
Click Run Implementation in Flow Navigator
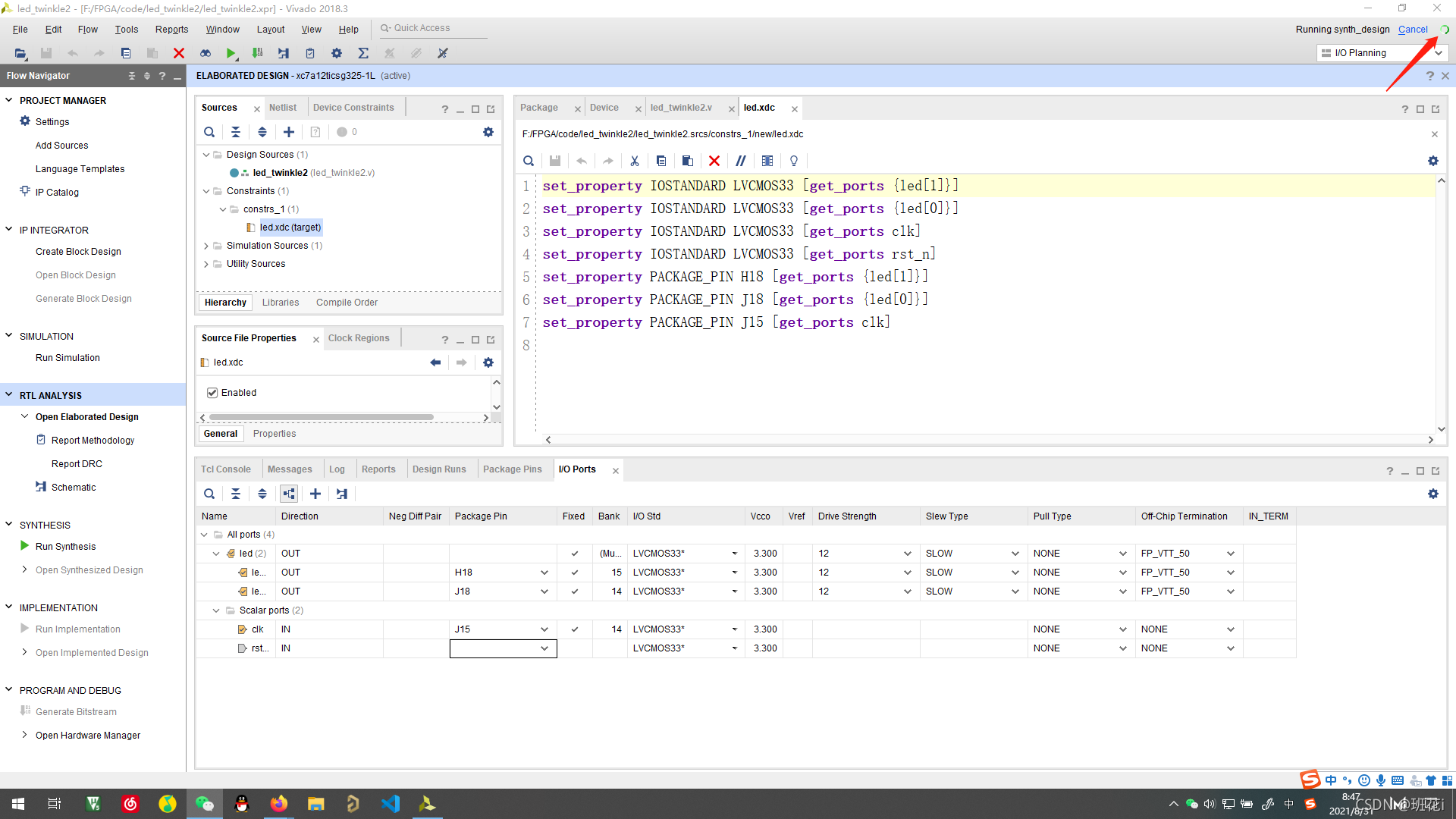tap(77, 629)
